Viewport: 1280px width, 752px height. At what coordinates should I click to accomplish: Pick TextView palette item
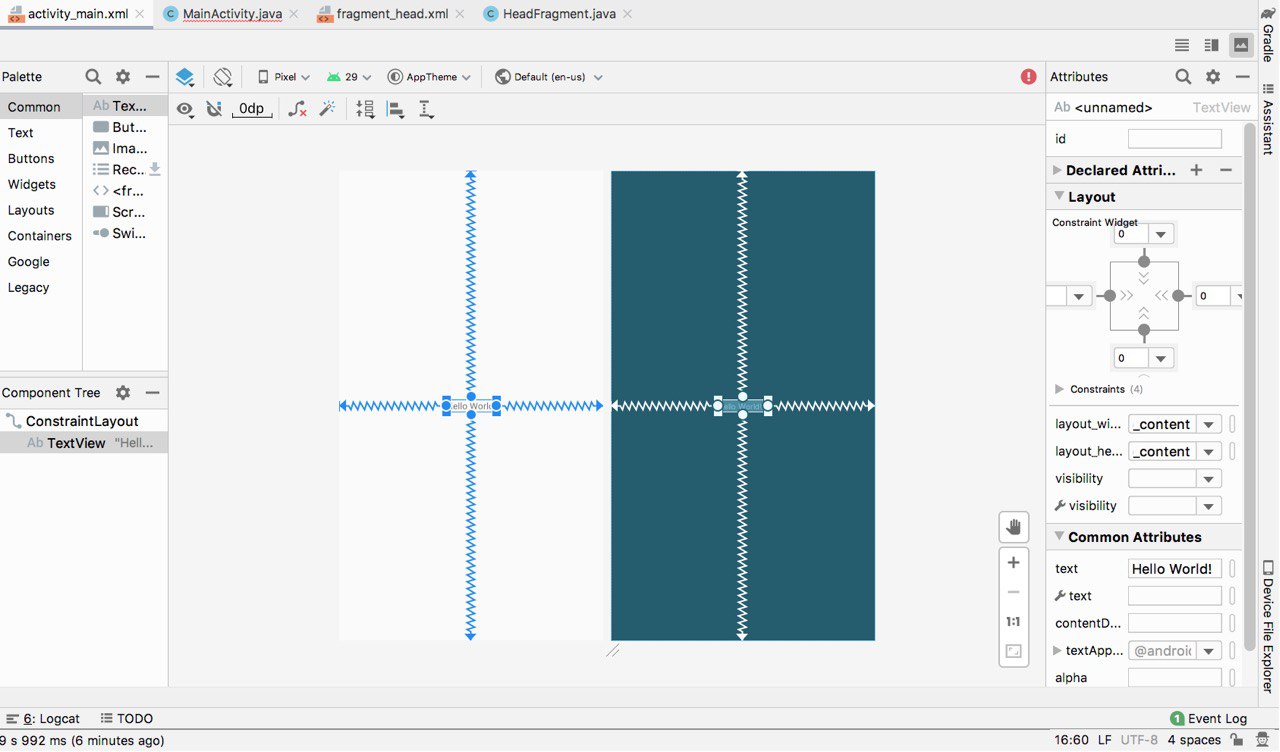click(125, 105)
